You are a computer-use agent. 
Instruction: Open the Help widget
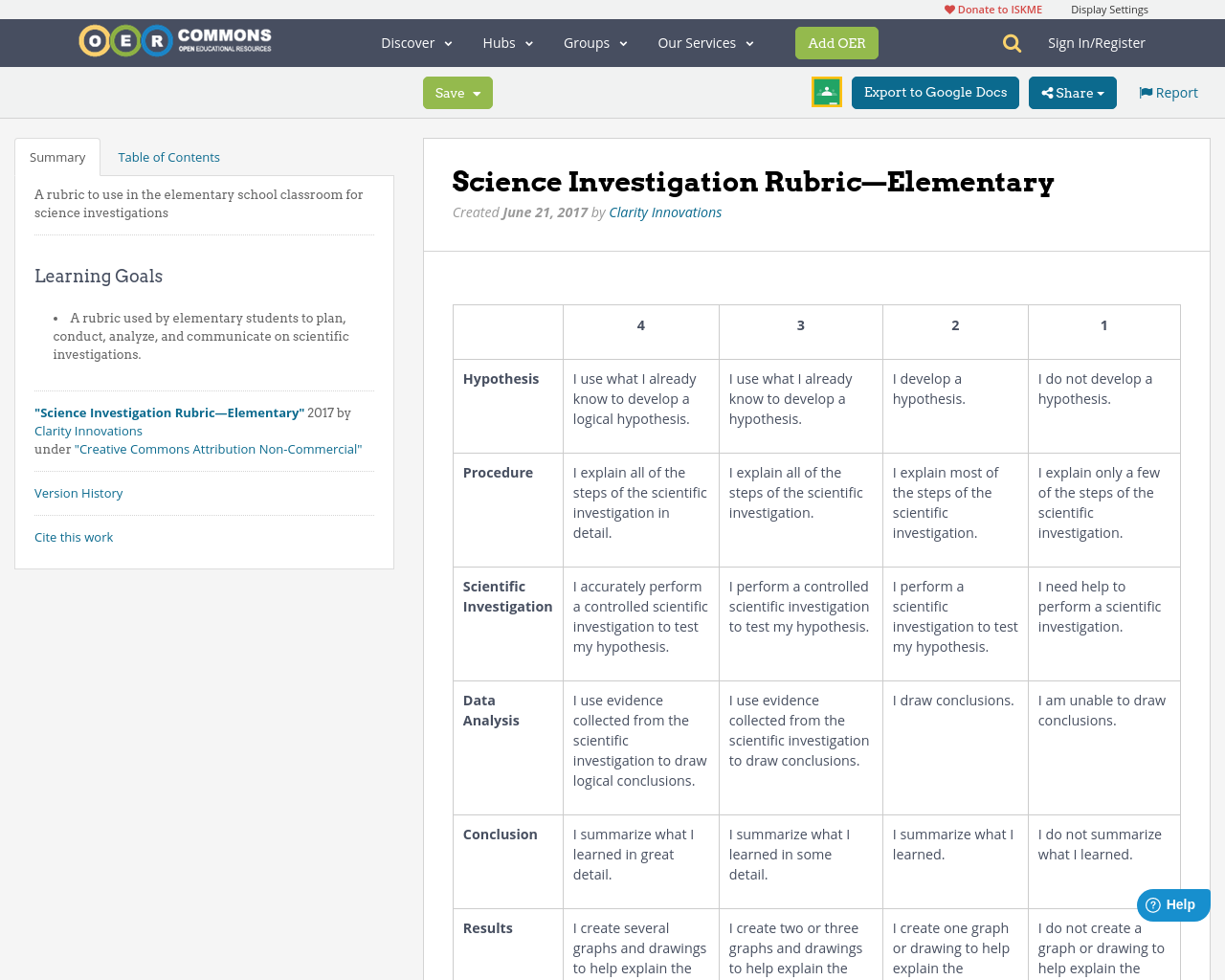(1171, 903)
